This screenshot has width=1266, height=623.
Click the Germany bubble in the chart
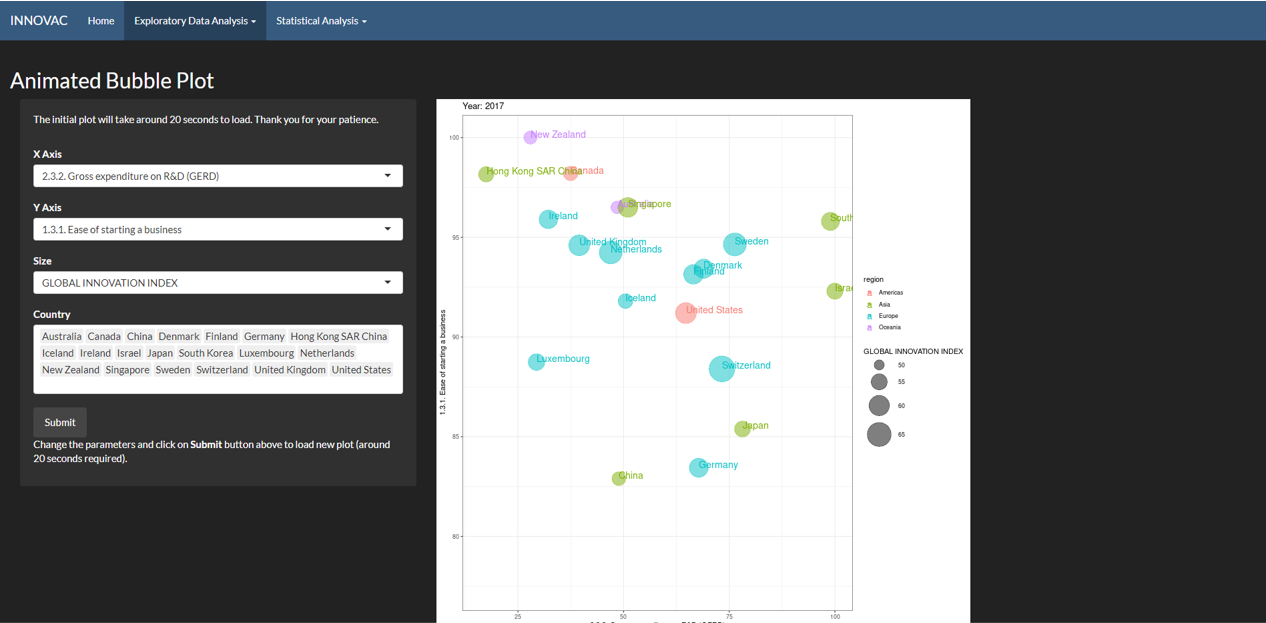point(698,467)
